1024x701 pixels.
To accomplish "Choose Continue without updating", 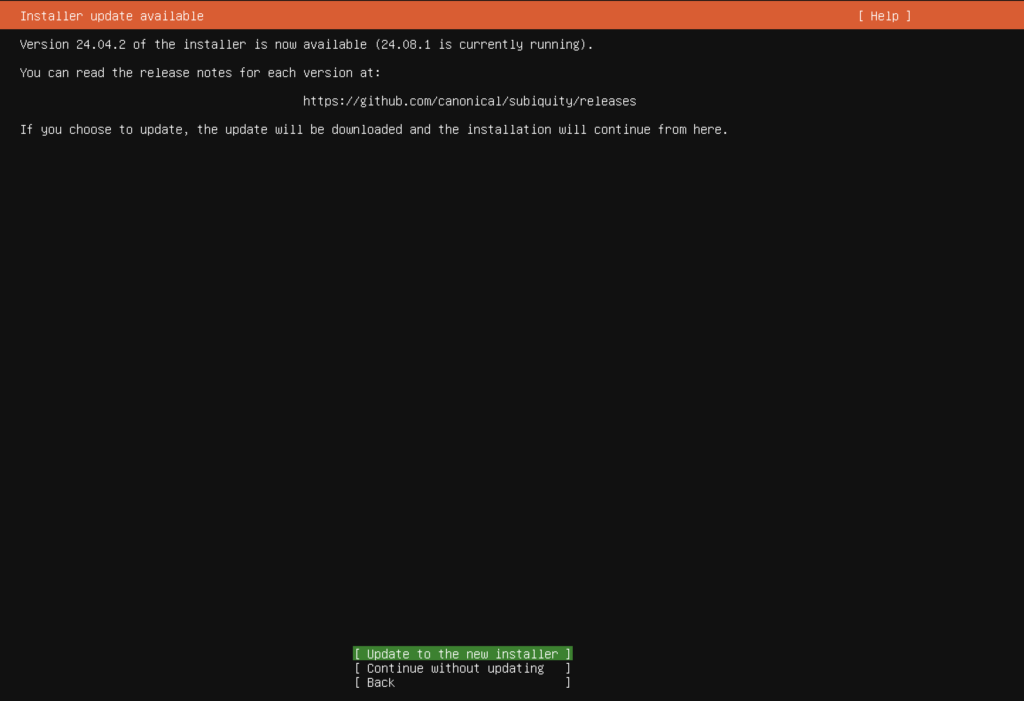I will [x=455, y=668].
